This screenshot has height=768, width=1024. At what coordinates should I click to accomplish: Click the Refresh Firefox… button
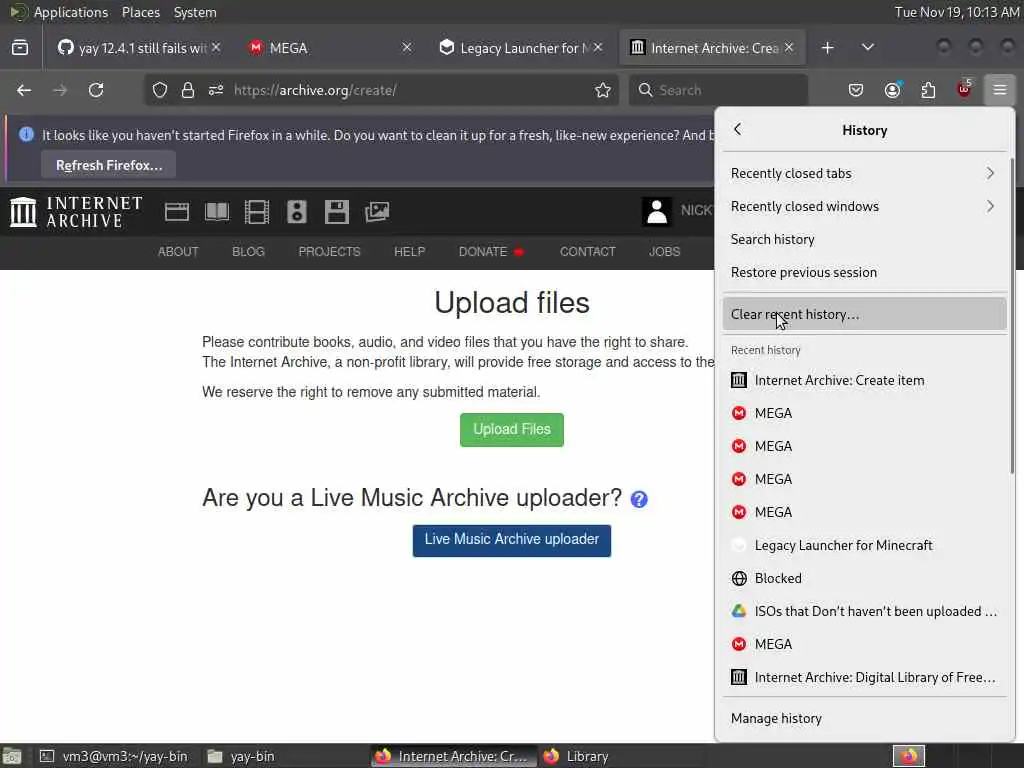(x=108, y=165)
